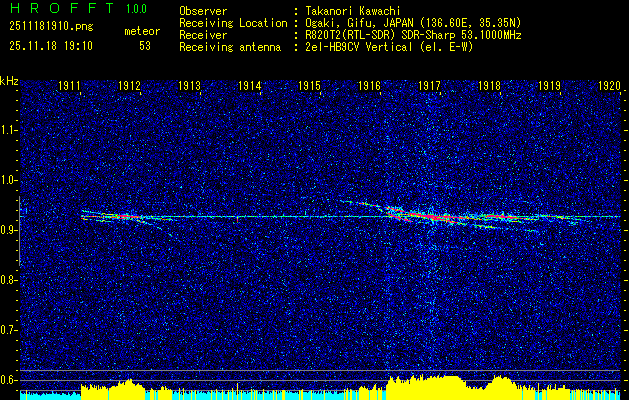Click the filename 2511181910.png
This screenshot has width=629, height=400.
[x=51, y=27]
